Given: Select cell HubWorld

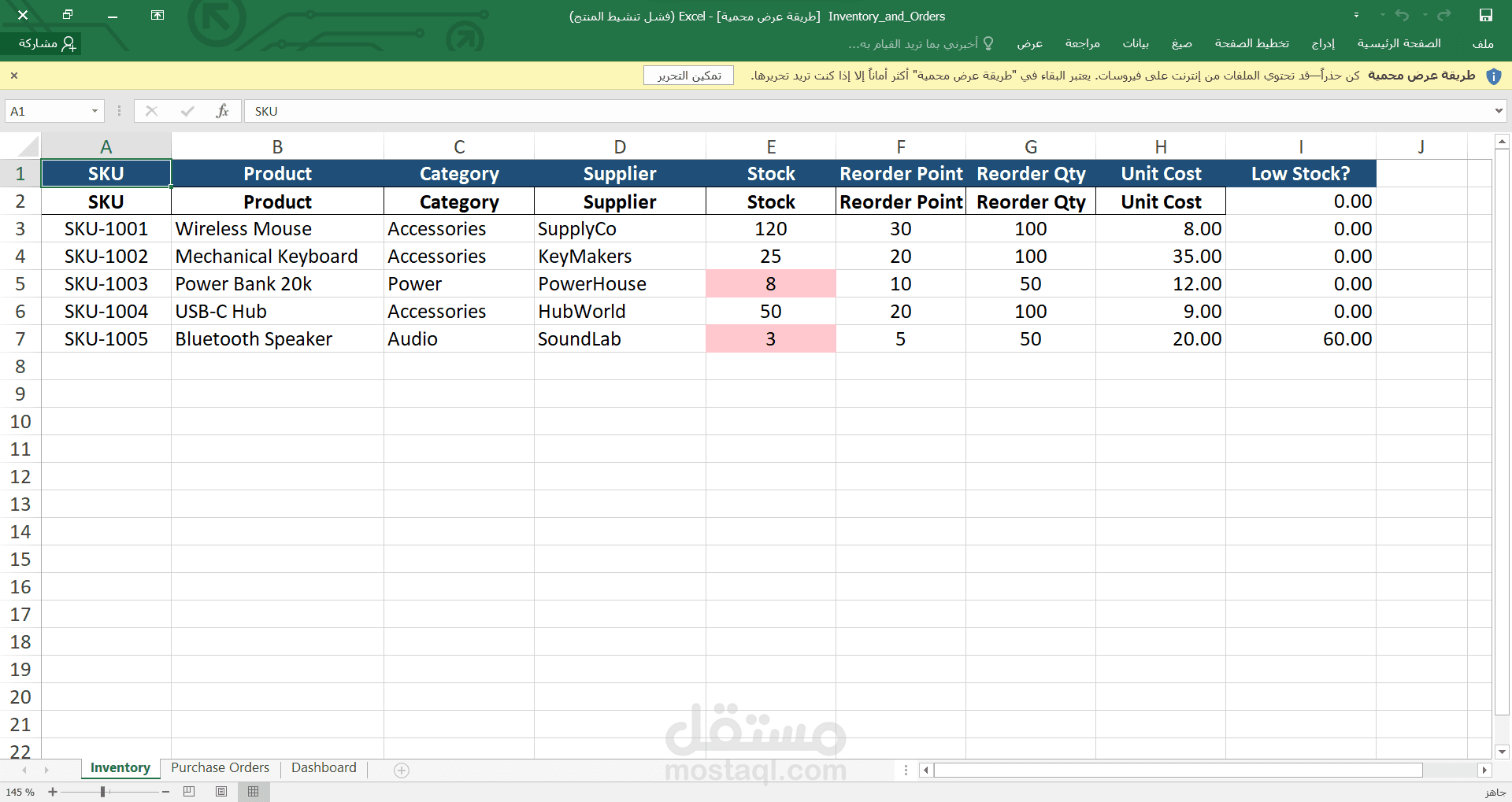Looking at the screenshot, I should pyautogui.click(x=620, y=312).
